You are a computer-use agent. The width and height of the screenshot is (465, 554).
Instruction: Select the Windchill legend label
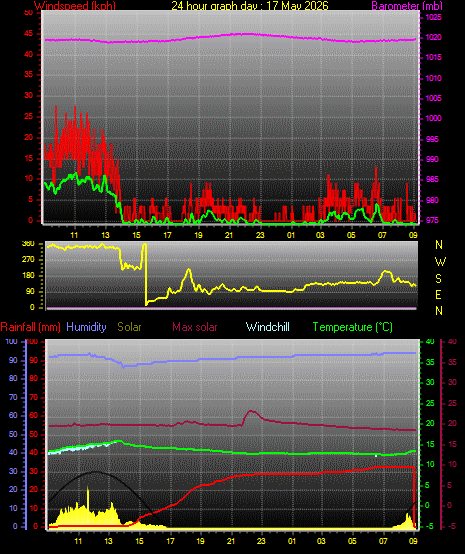point(267,327)
